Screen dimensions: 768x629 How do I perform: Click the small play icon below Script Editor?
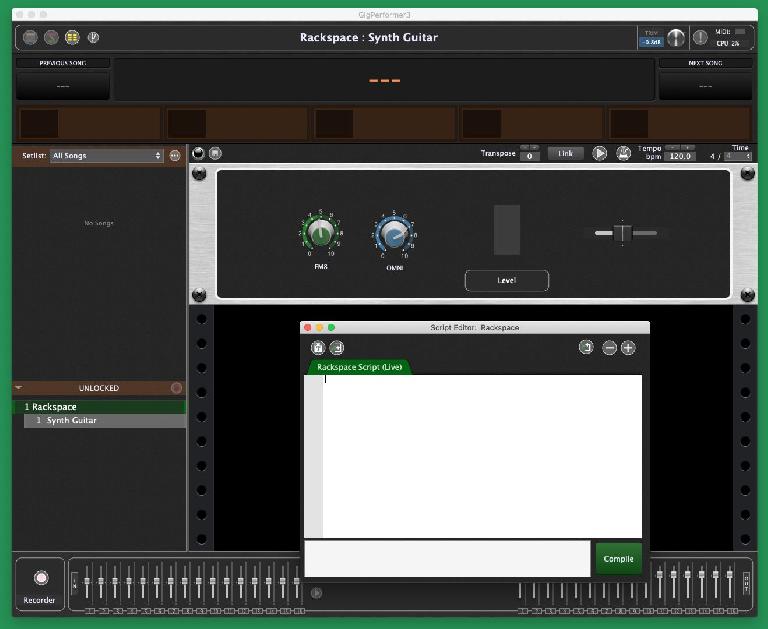(316, 593)
